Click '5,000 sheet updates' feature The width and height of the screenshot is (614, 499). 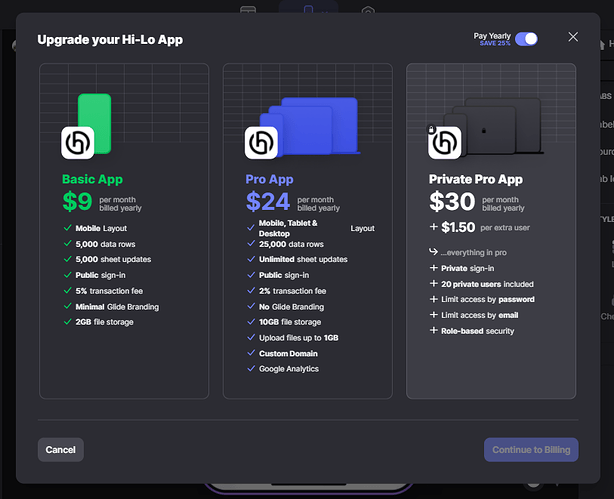[x=113, y=259]
